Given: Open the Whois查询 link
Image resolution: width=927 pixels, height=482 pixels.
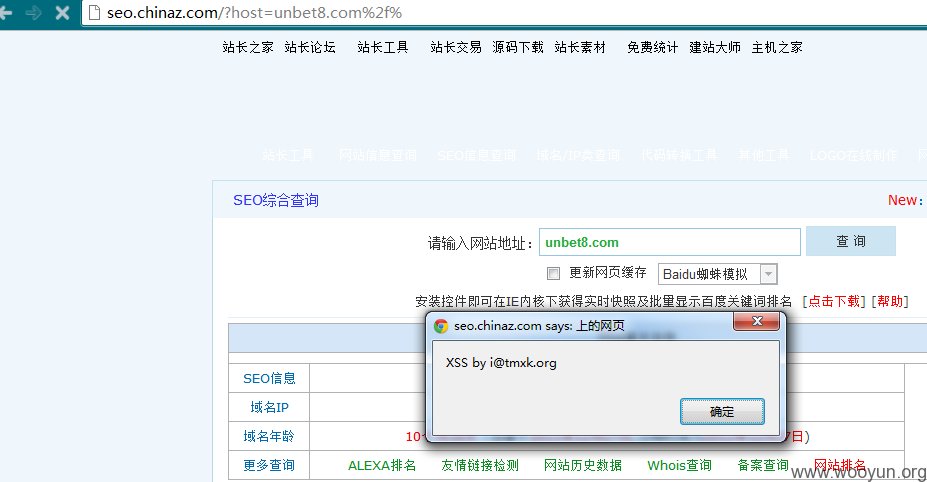Looking at the screenshot, I should (679, 465).
